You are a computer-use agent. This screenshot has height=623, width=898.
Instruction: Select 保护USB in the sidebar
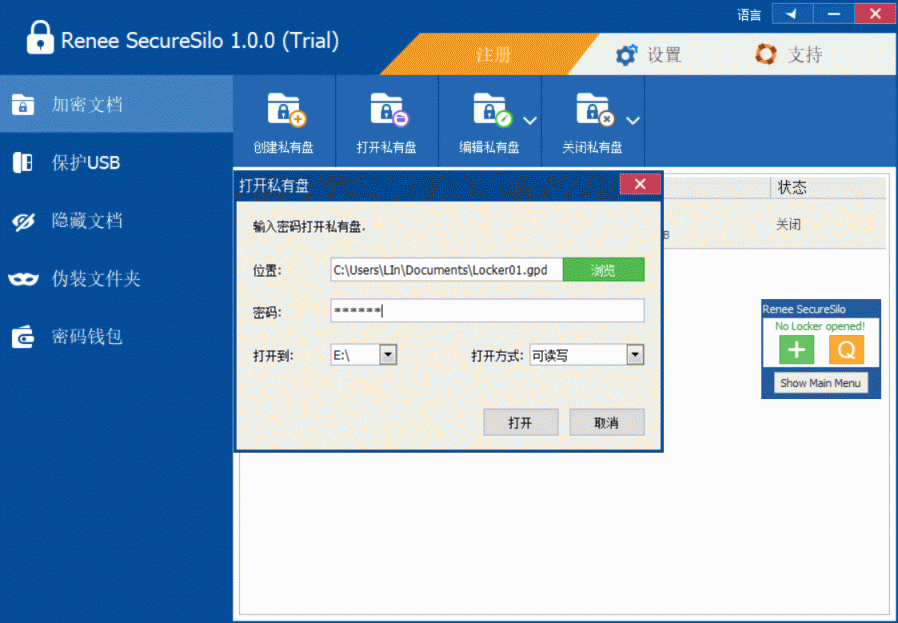coord(116,163)
